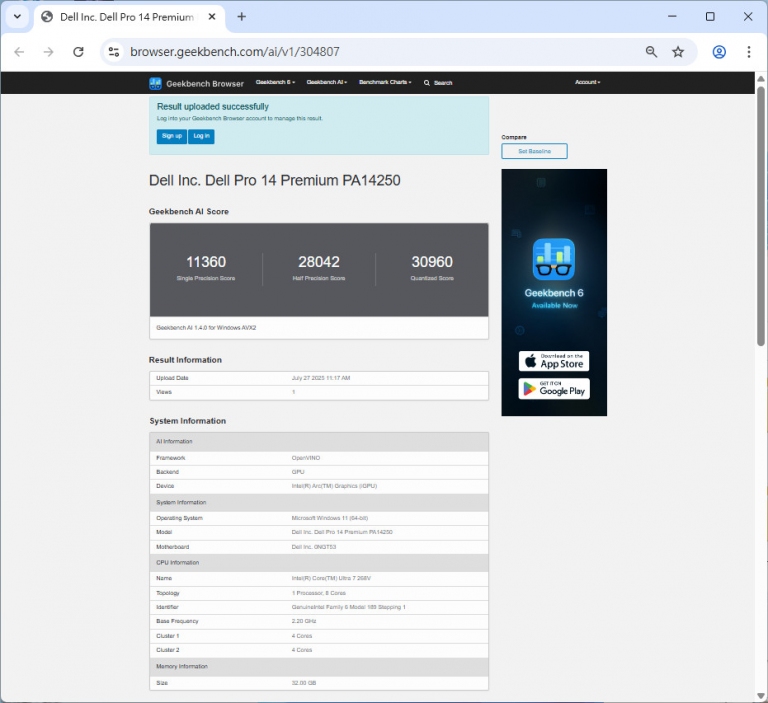Click the Device value Intel Arc Graphics
This screenshot has width=768, height=703.
(x=334, y=486)
